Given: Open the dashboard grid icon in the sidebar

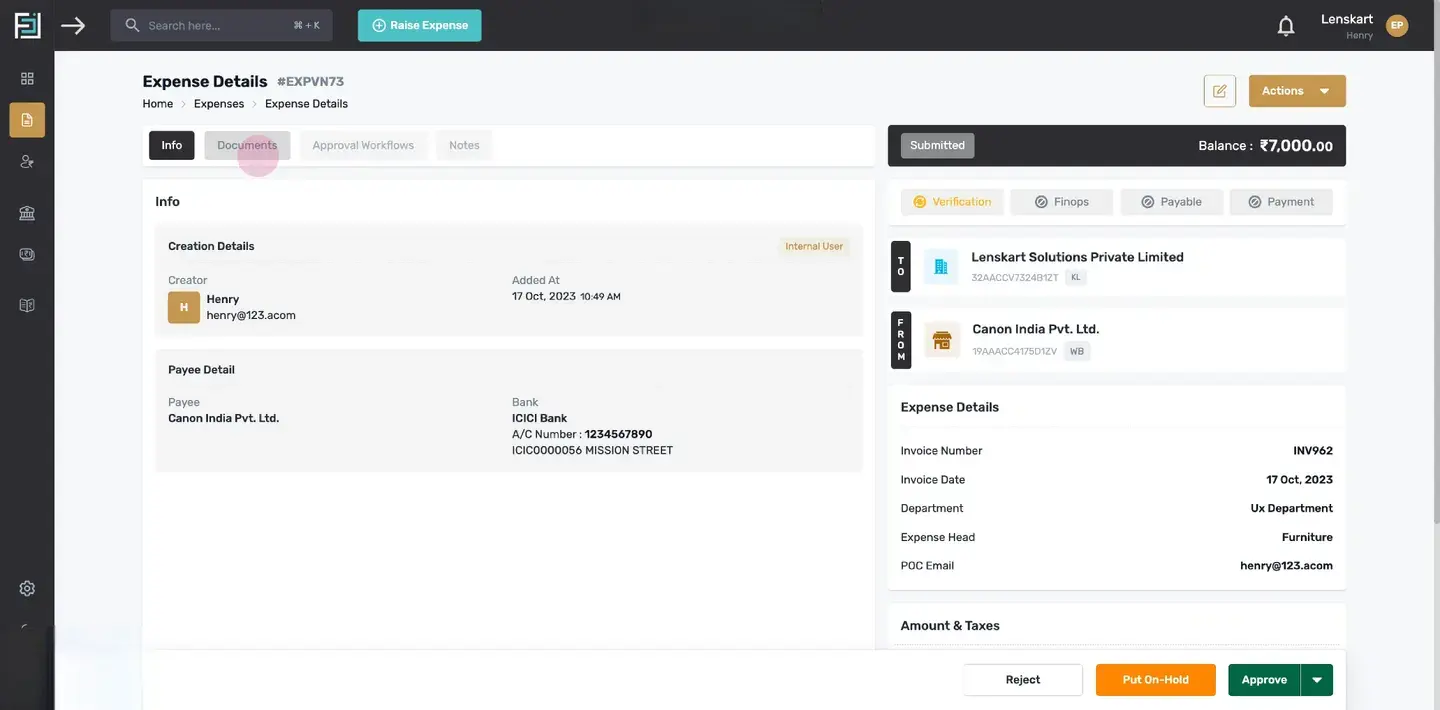Looking at the screenshot, I should click(27, 78).
